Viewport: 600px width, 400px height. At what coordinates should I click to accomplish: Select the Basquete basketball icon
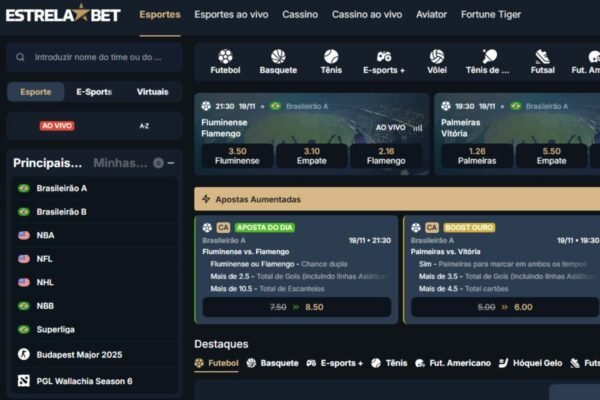click(x=278, y=57)
